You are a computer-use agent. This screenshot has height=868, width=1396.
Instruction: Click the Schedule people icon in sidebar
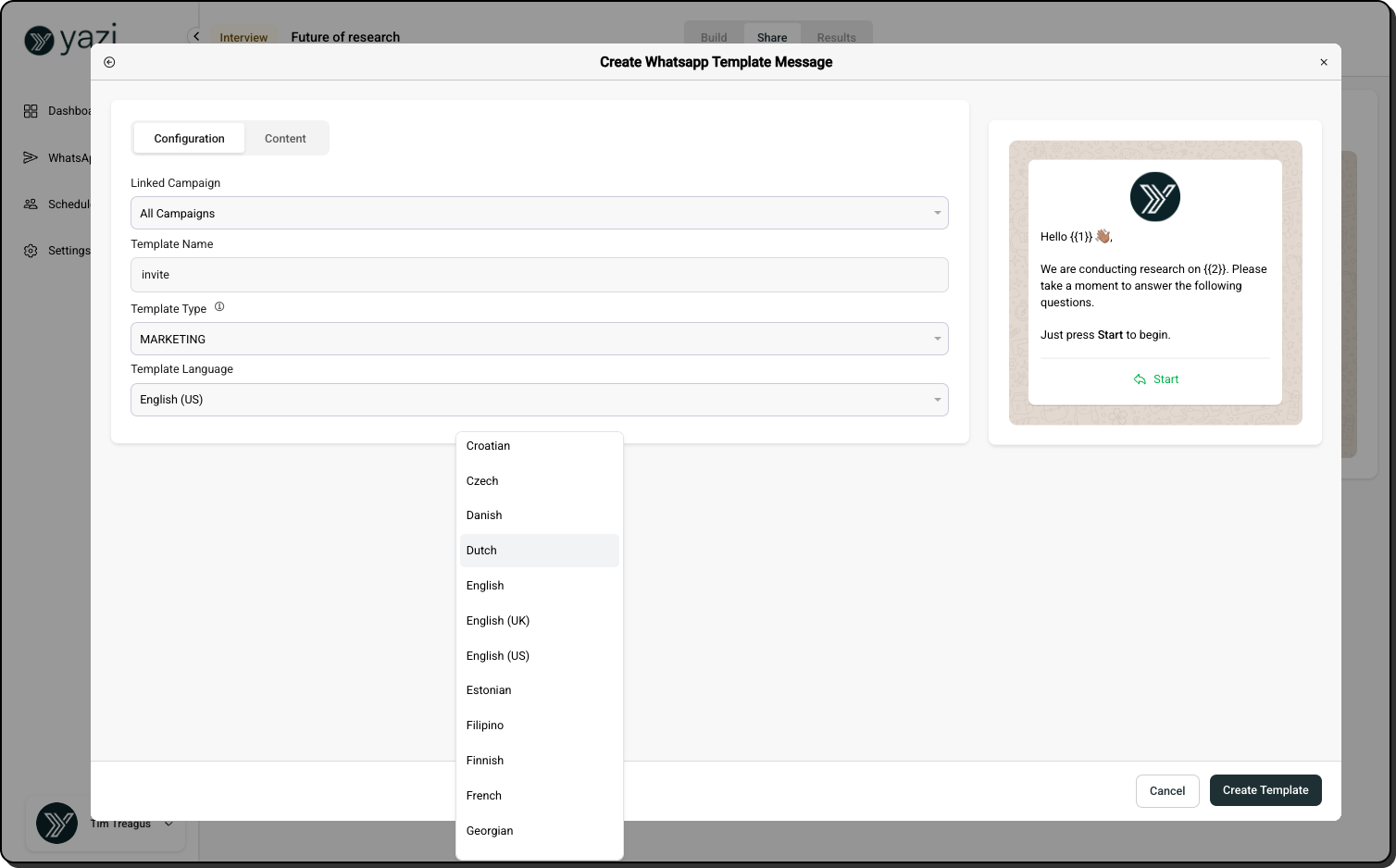[x=31, y=204]
